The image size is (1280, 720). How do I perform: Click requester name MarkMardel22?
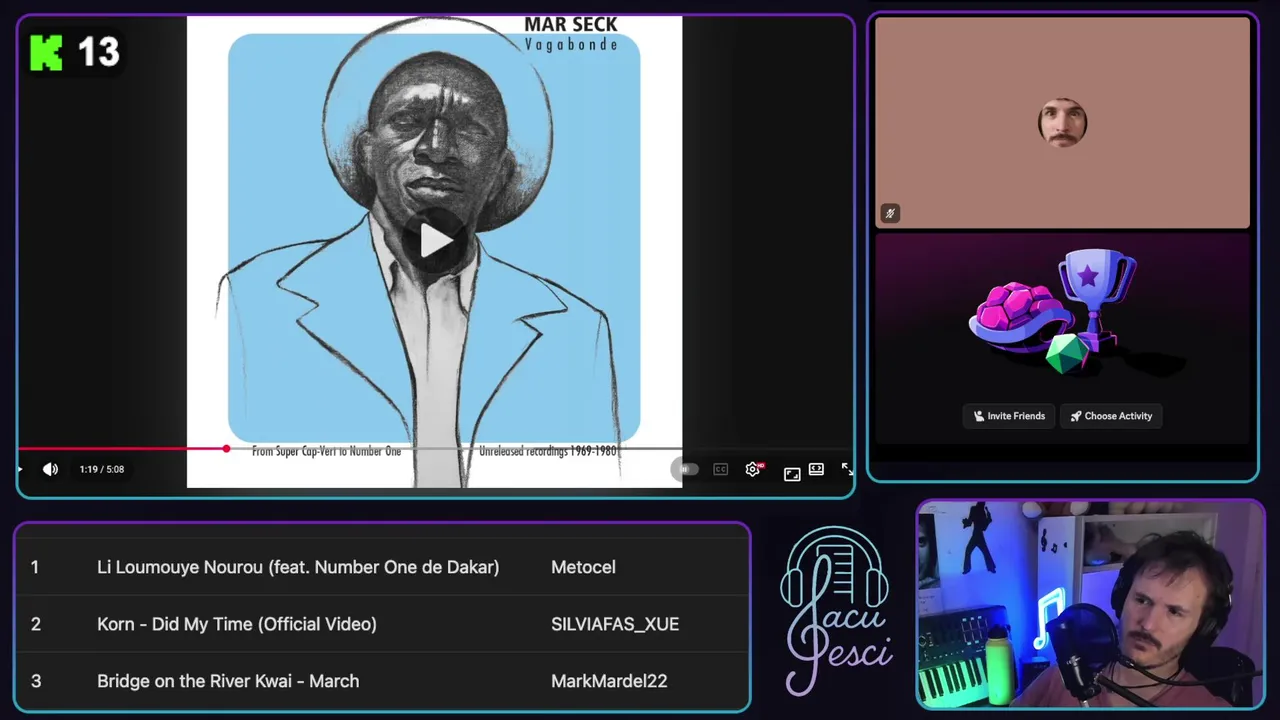(x=609, y=681)
